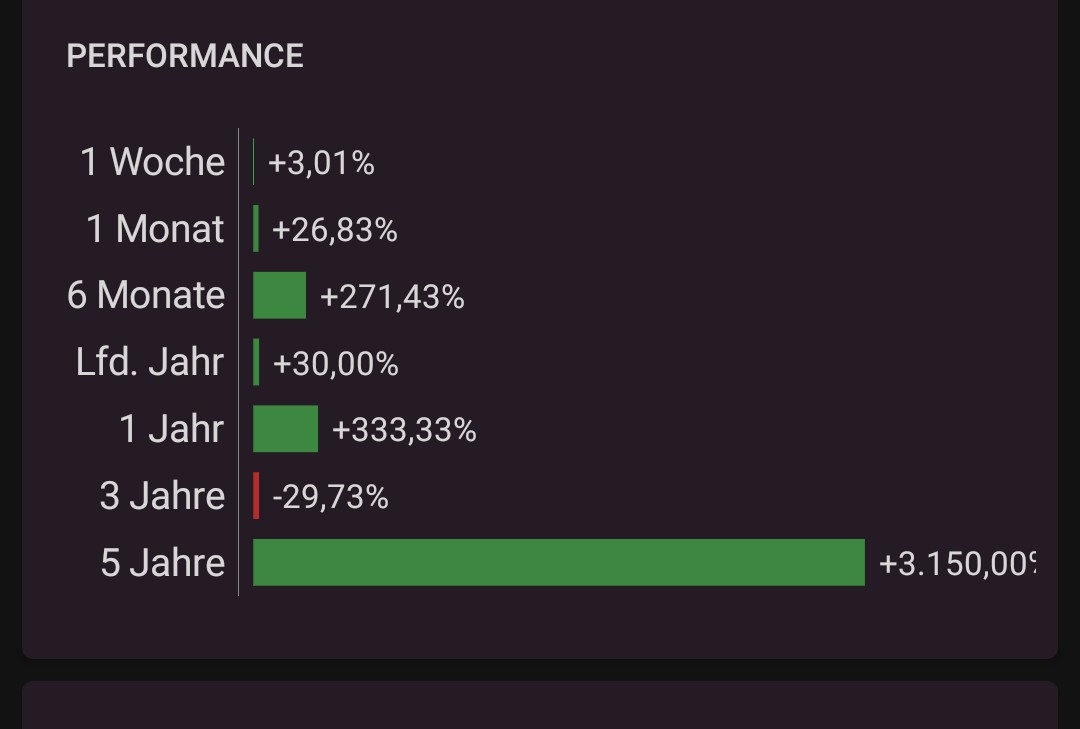Tap the negative -29,73% value
The width and height of the screenshot is (1080, 729).
[x=330, y=497]
